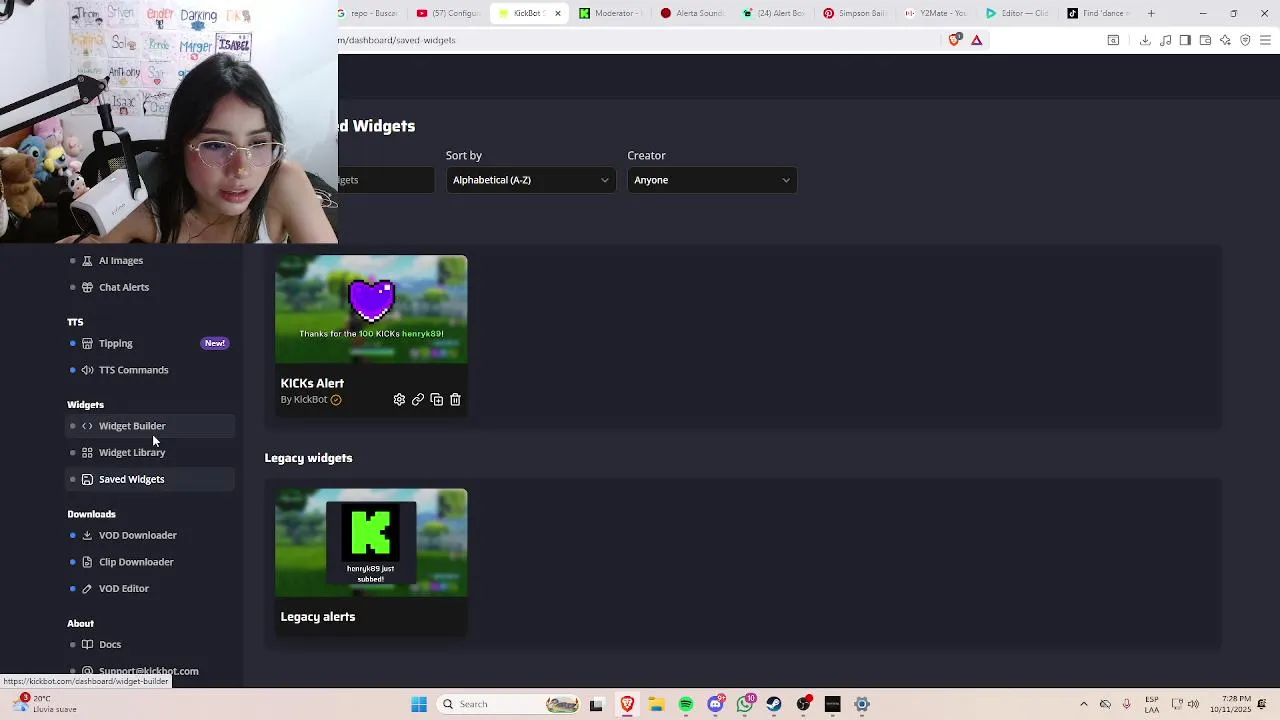Switch to the Alert Box browser tab
The image size is (1280, 720).
point(774,13)
